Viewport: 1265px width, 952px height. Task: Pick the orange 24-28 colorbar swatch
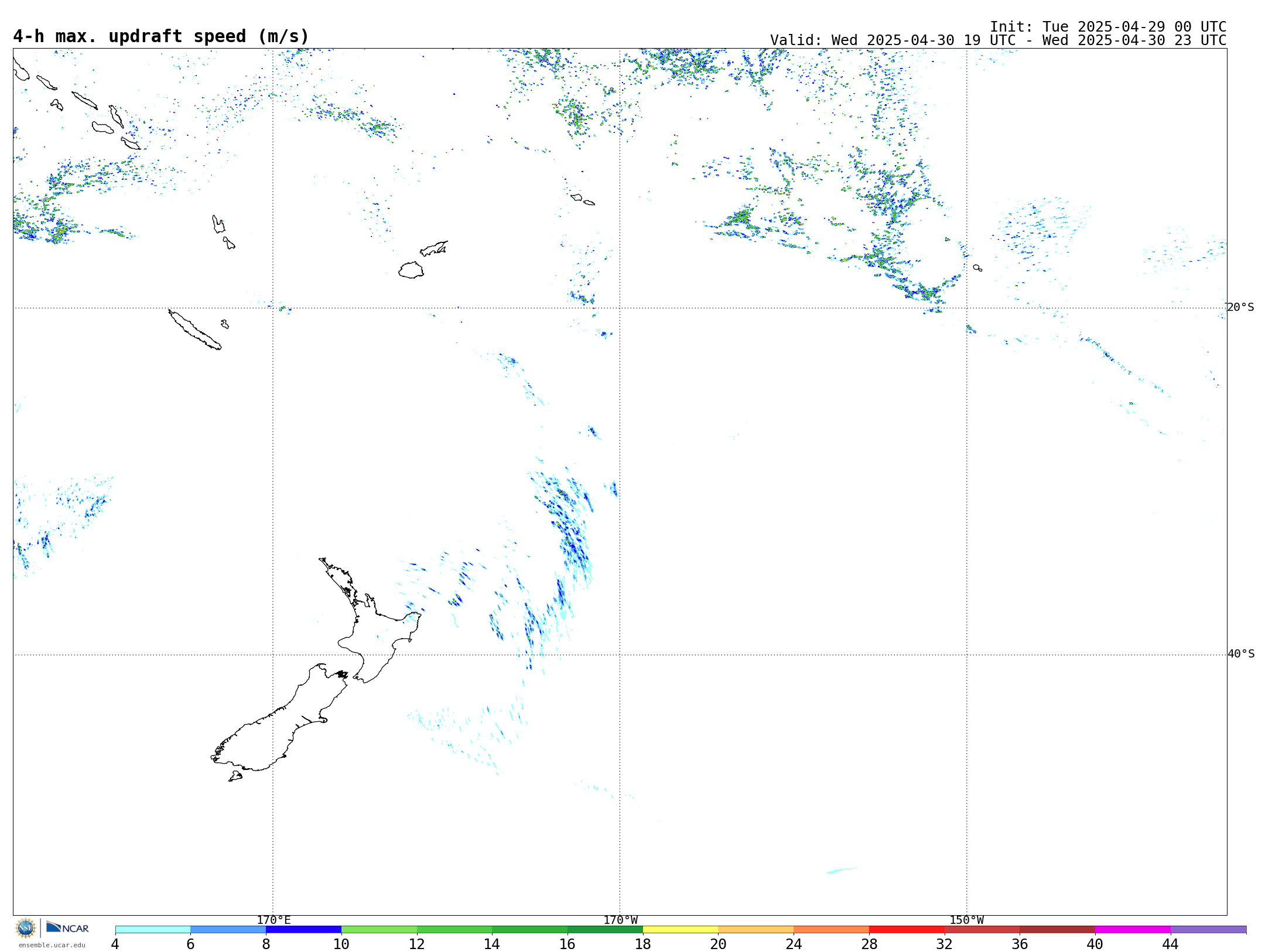tap(832, 930)
